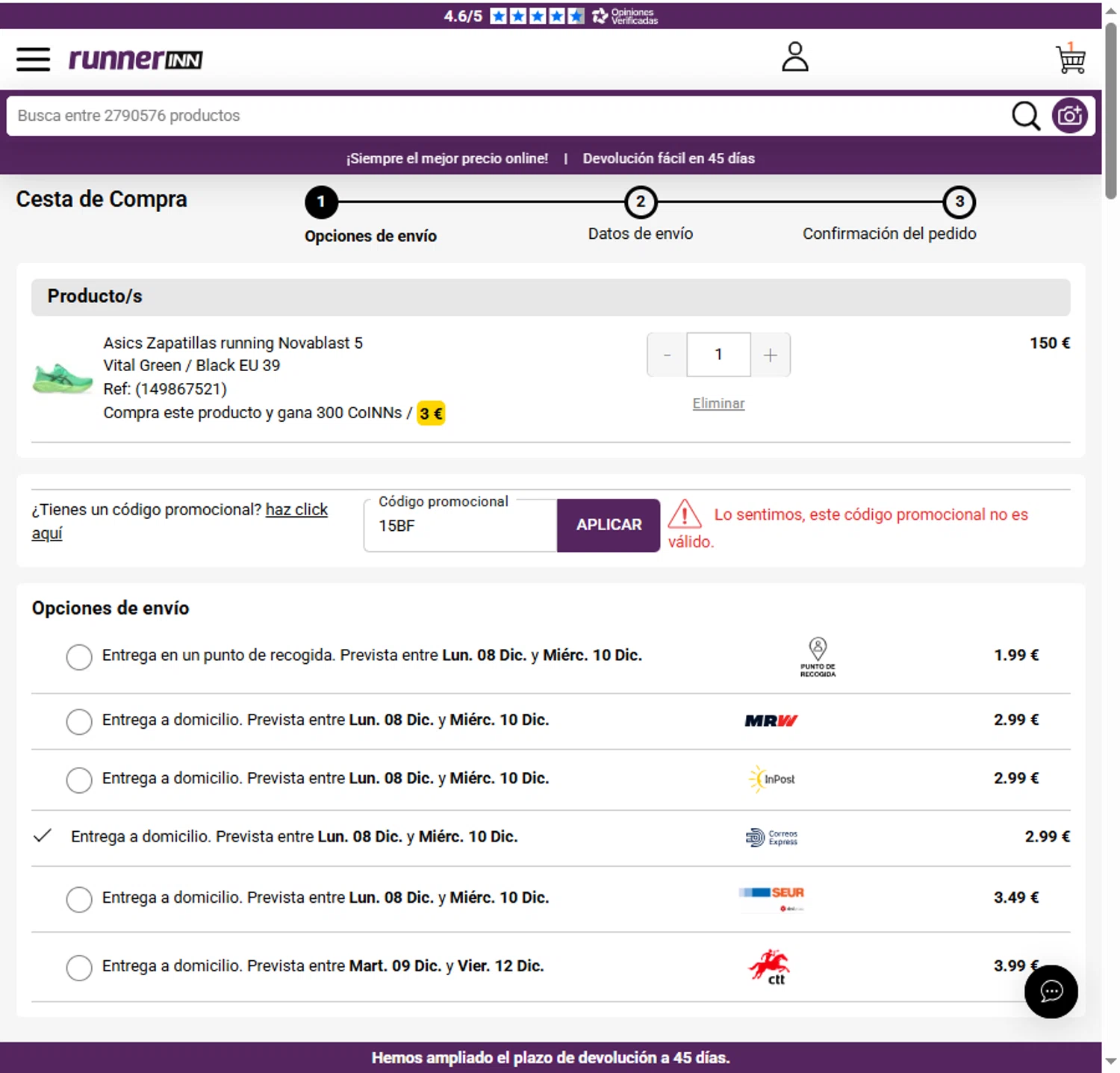This screenshot has width=1120, height=1073.
Task: Click the 'Opciones de envío' section heading
Action: coord(111,608)
